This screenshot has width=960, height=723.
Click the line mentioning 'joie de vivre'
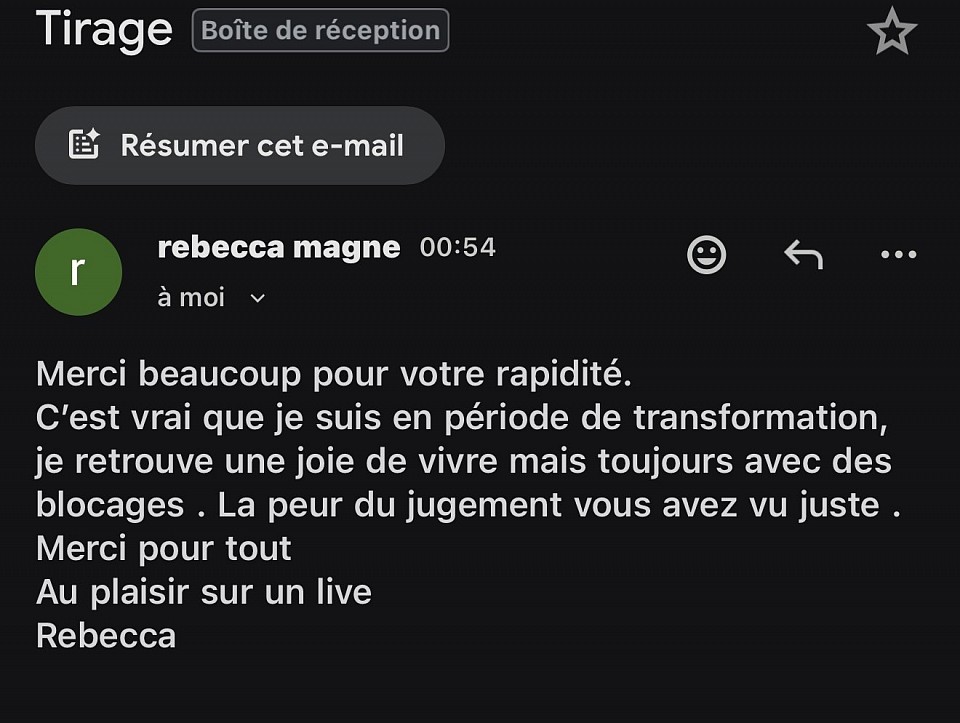(x=463, y=462)
